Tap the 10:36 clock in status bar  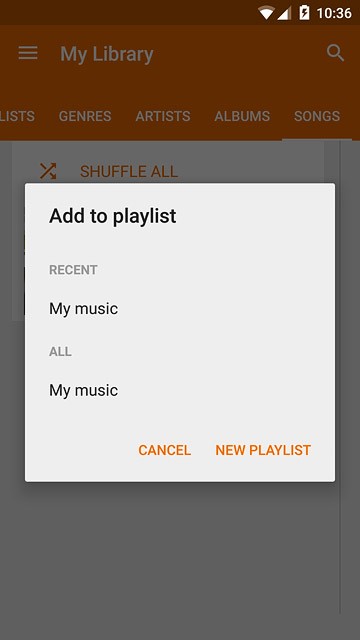point(334,13)
